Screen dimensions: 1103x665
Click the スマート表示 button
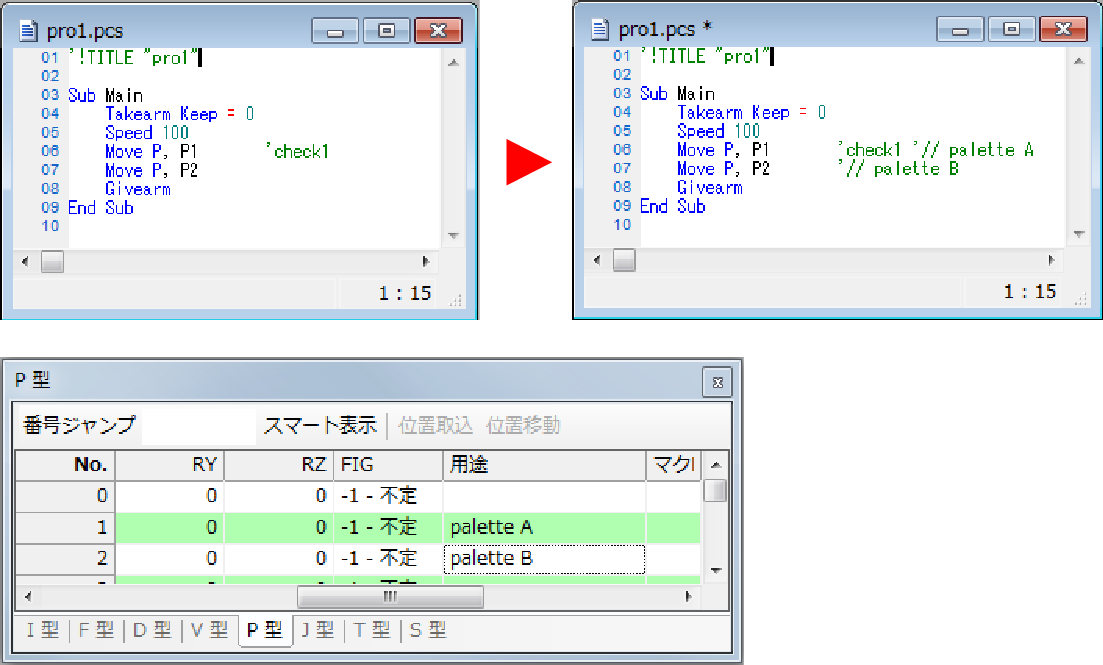[320, 425]
